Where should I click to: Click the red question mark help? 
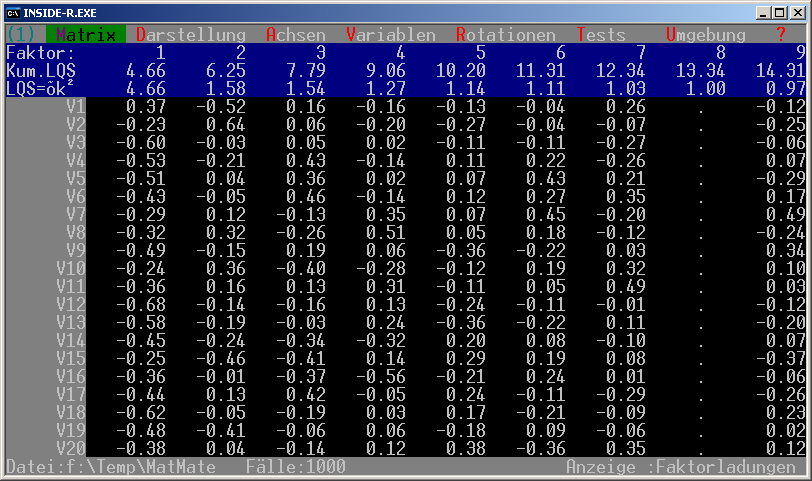(x=780, y=35)
